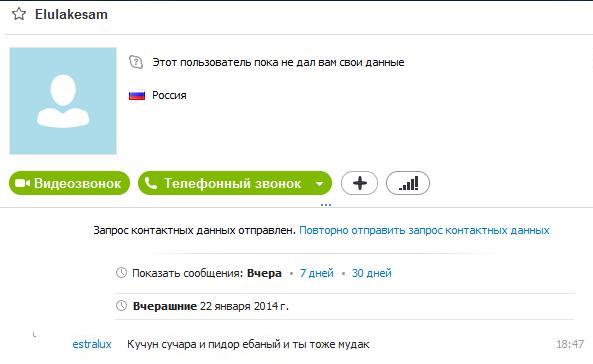Click the three-dot divider handle
Screen dimensions: 593x364
click(x=326, y=205)
